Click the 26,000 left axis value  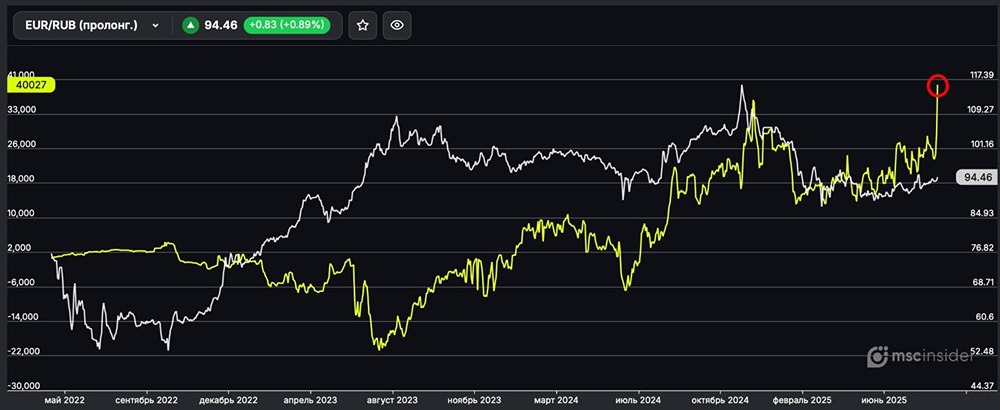[20, 145]
